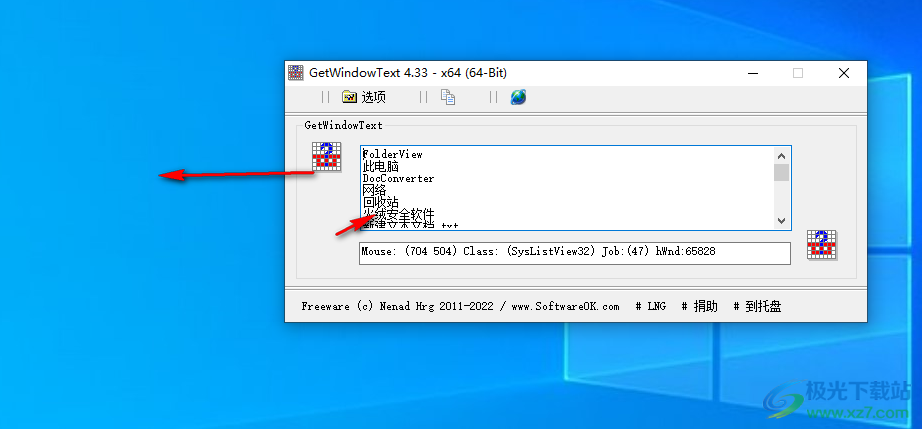Click the # 捐助 donate link
The image size is (922, 429).
click(700, 306)
